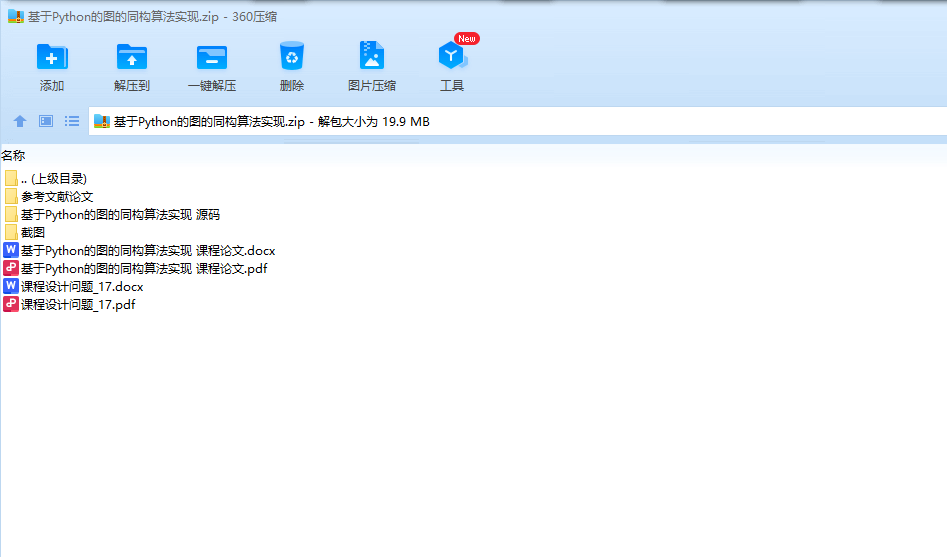This screenshot has height=557, width=947.
Task: Click the Word icon of 课程设计问题_17.docx
Action: pos(11,286)
